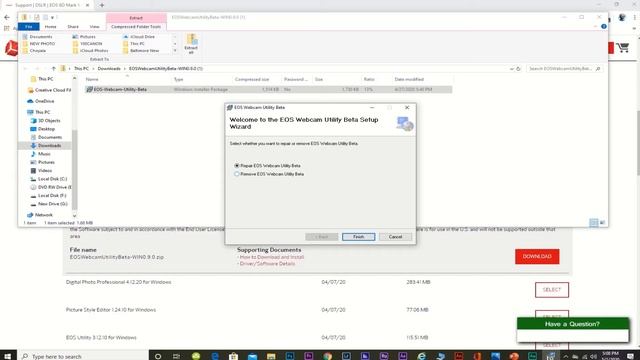Click the browser page vertical scrollbar
640x360 pixels.
[638, 143]
